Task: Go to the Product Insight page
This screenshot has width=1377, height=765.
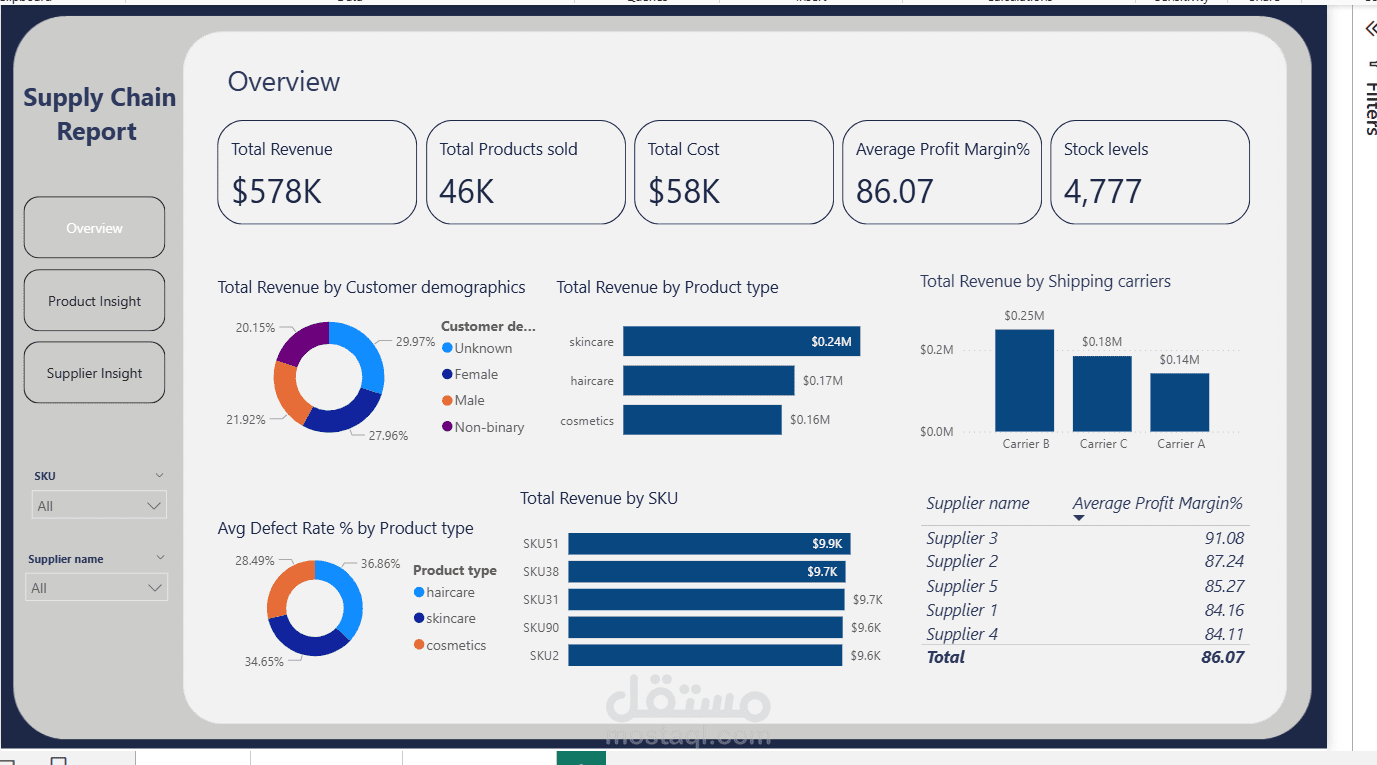Action: coord(94,301)
